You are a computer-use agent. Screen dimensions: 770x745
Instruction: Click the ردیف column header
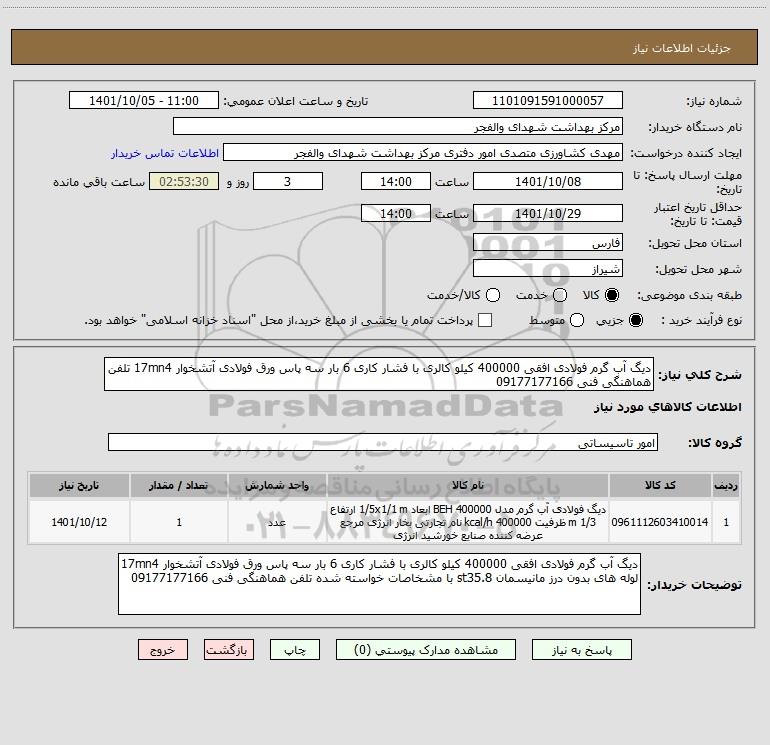pos(726,485)
